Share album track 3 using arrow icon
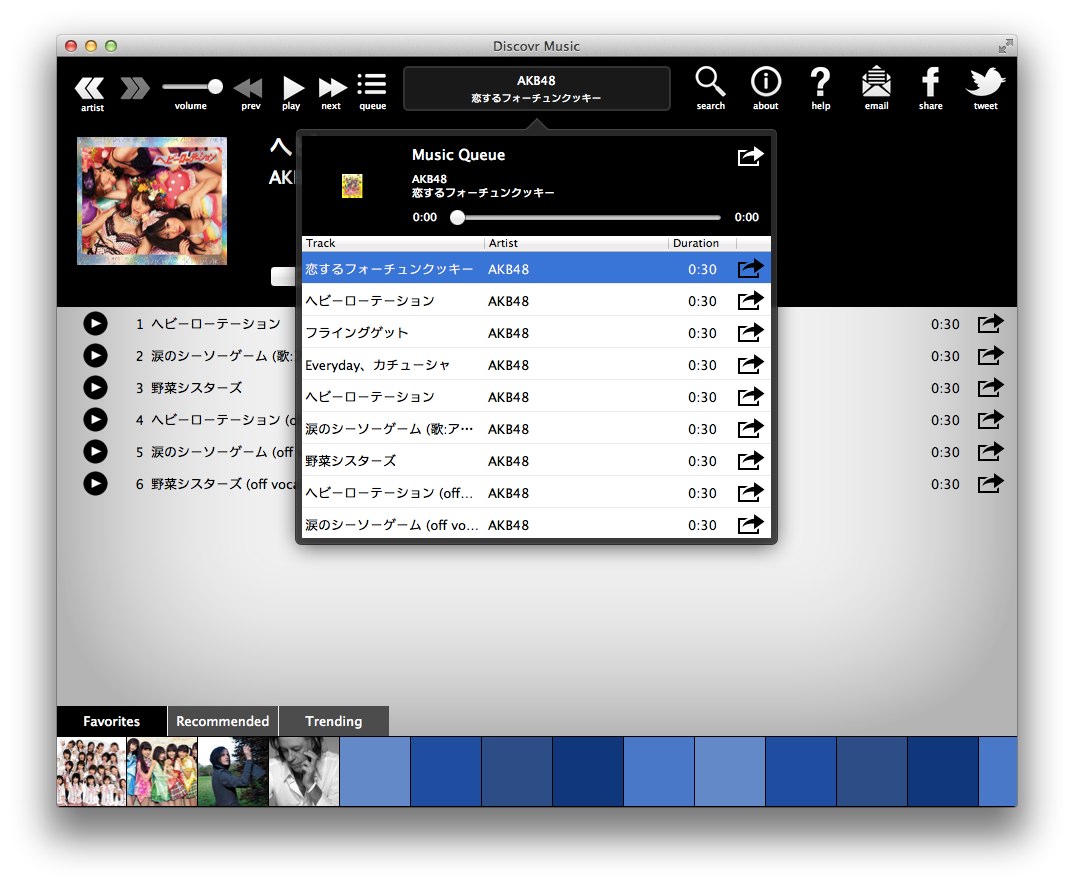 click(x=990, y=388)
